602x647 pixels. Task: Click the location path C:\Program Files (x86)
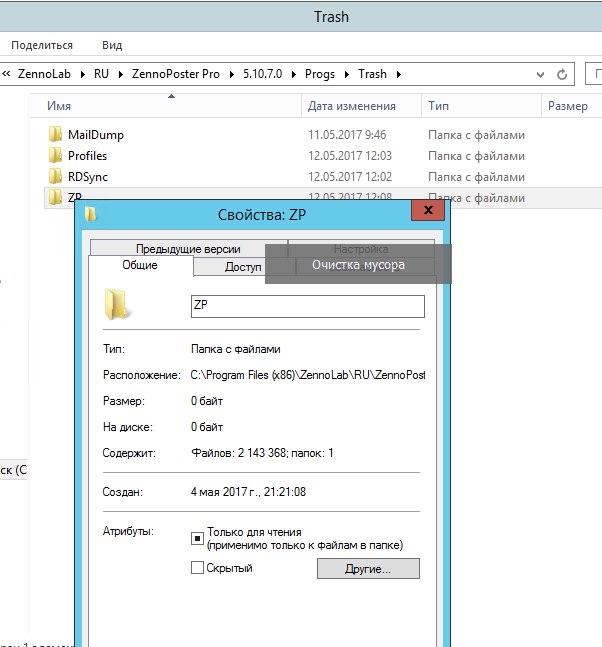point(308,375)
